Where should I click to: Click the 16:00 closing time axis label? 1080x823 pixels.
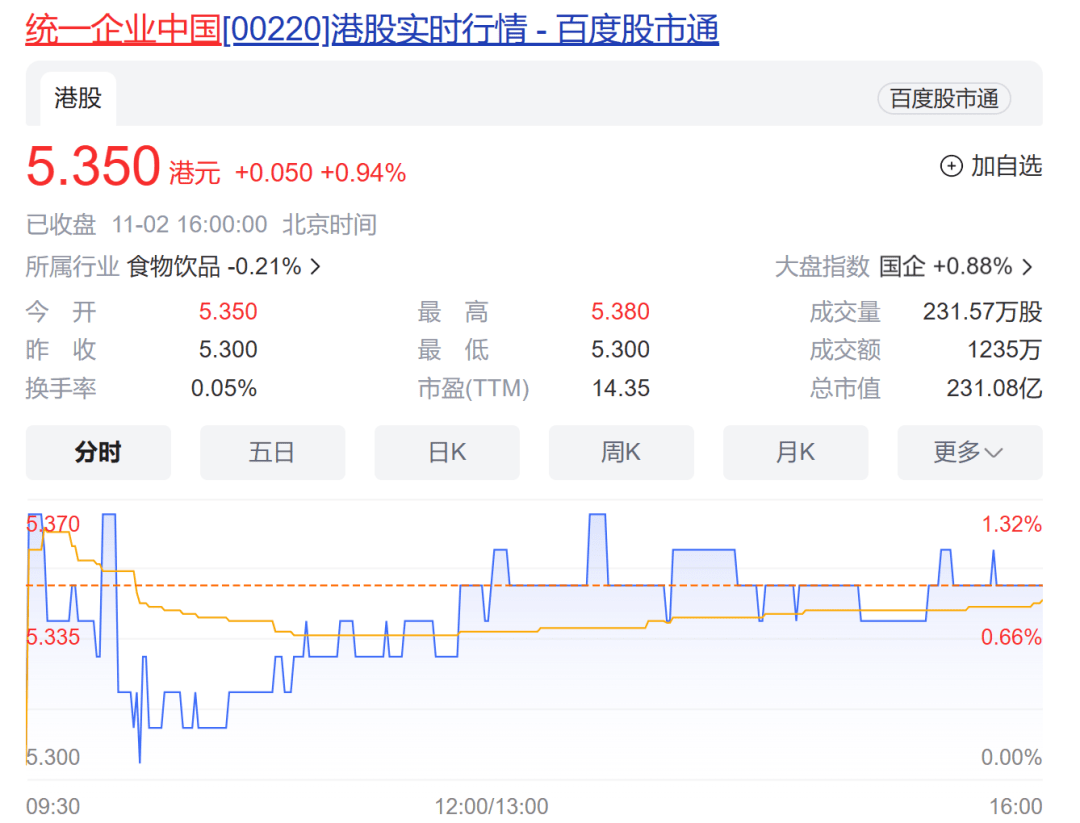tap(1016, 806)
